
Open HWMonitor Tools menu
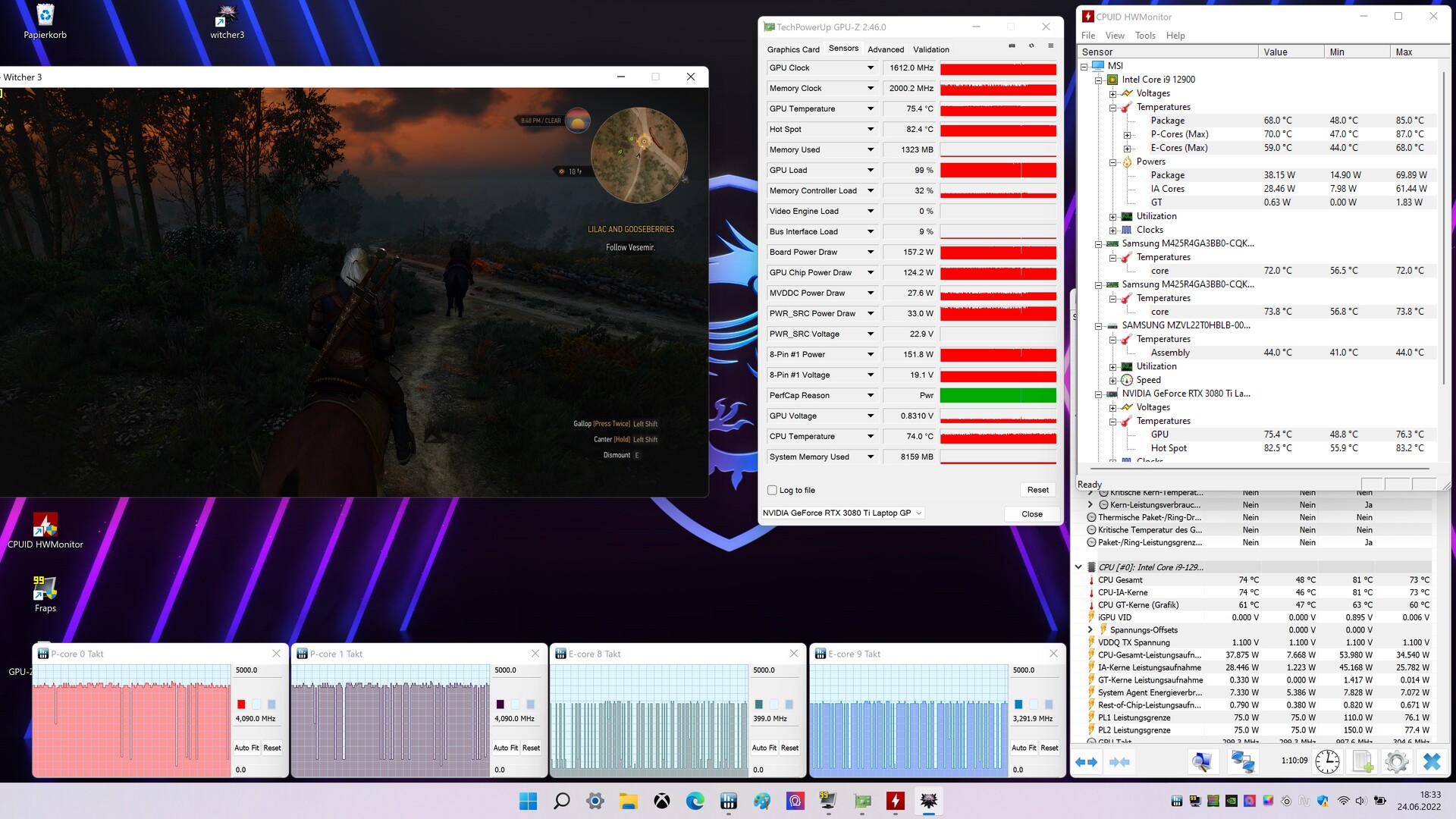pos(1145,36)
